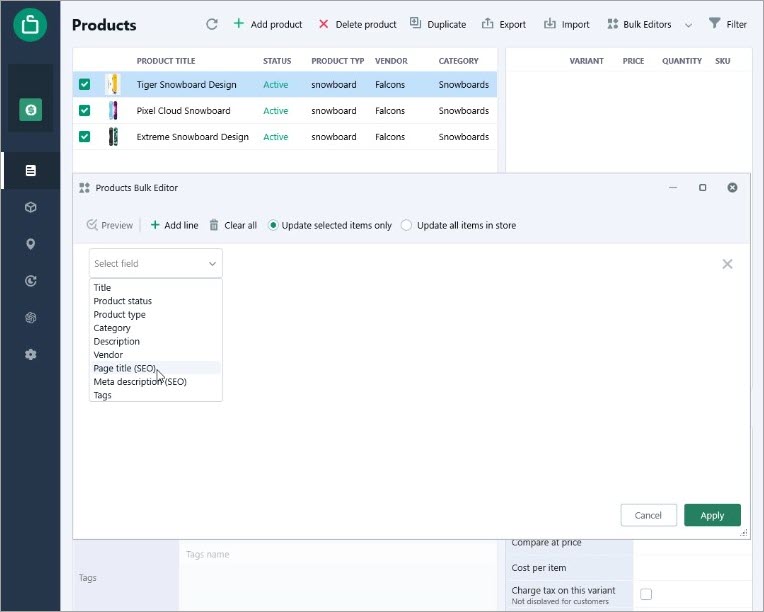Click the QUANTITY column header
This screenshot has height=612, width=764.
tap(682, 61)
